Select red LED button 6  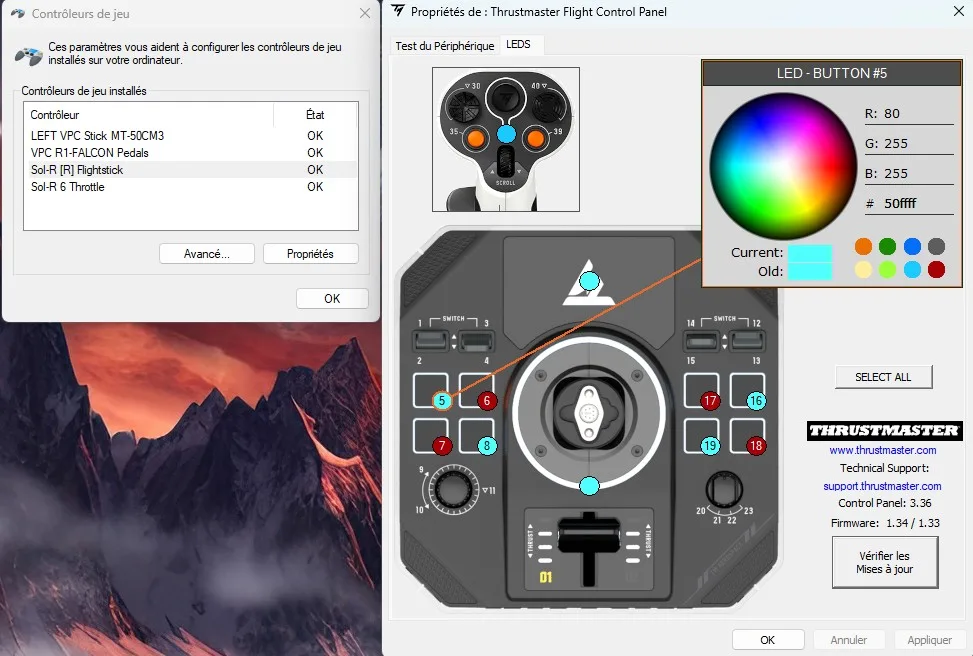coord(487,400)
